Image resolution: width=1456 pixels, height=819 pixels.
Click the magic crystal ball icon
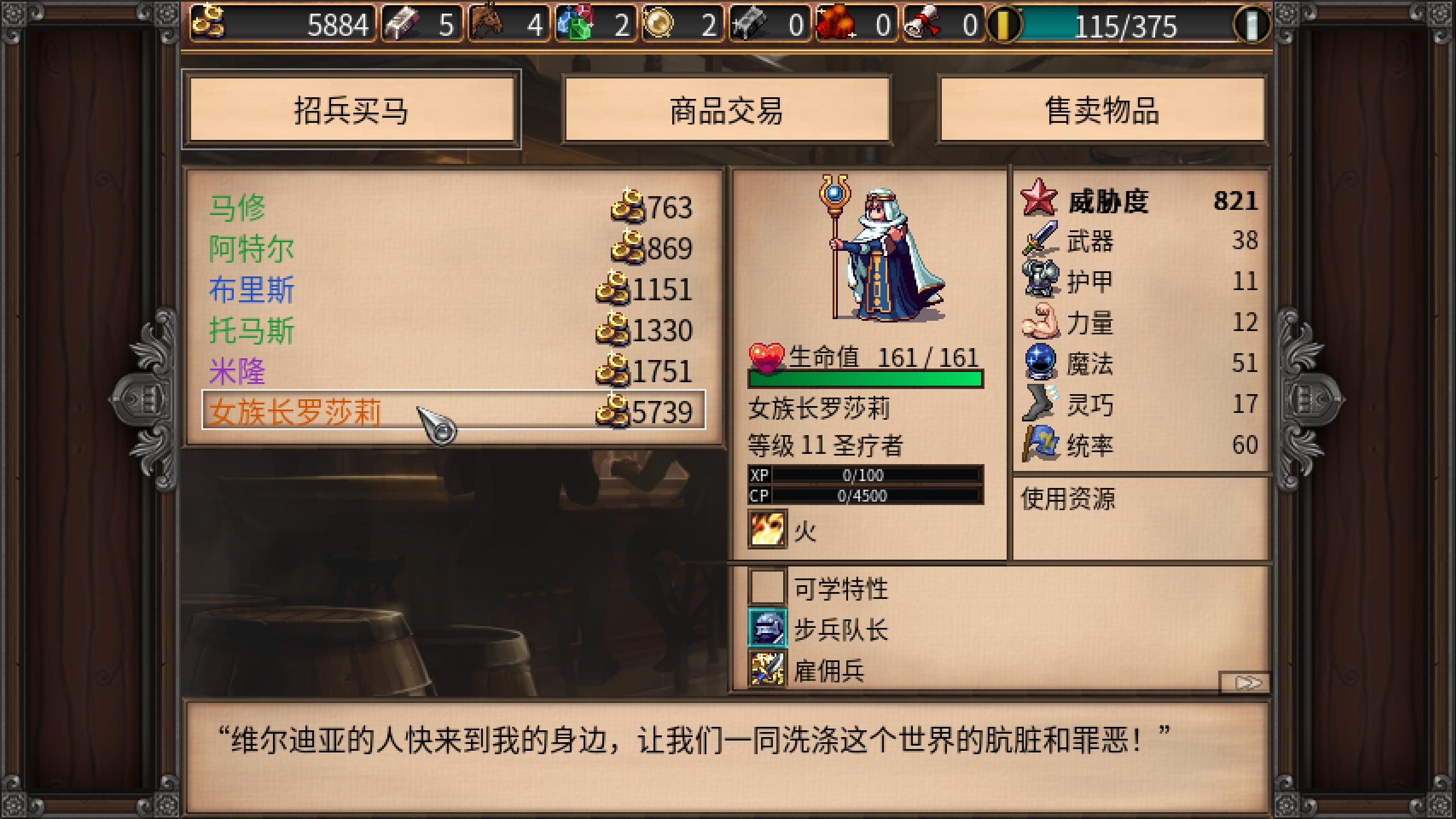pos(1040,362)
